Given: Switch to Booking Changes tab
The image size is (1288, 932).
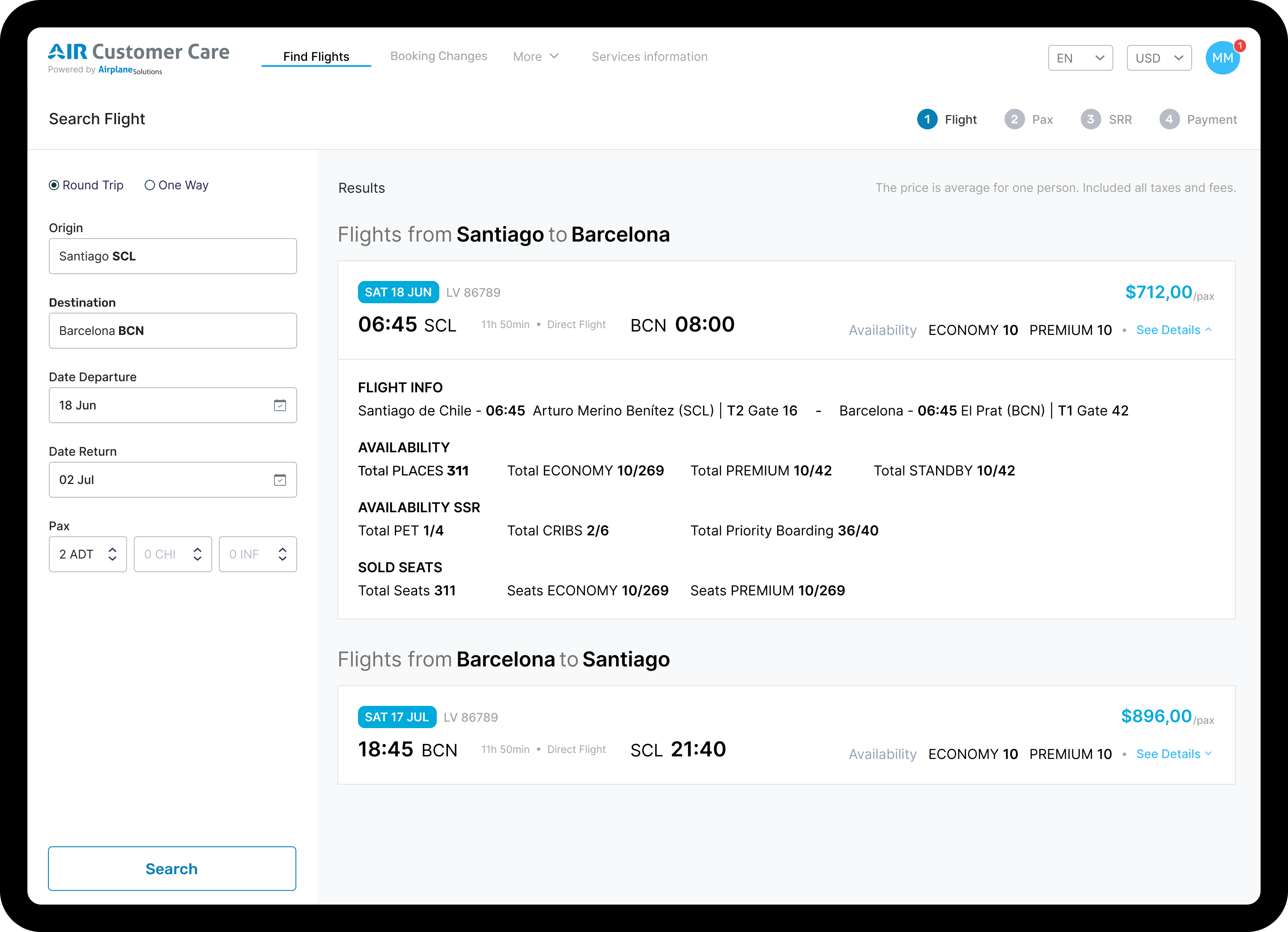Looking at the screenshot, I should pyautogui.click(x=438, y=56).
